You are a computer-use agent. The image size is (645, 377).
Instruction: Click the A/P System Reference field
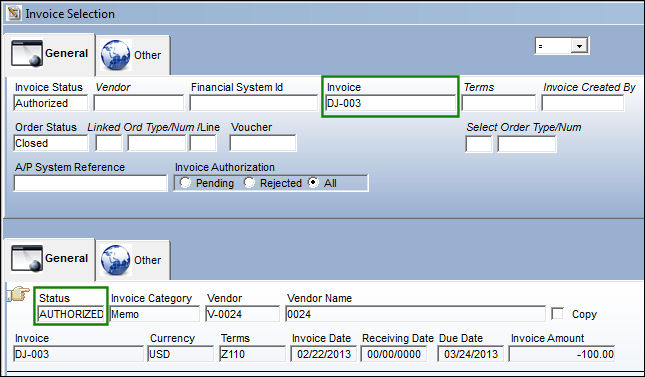click(90, 183)
